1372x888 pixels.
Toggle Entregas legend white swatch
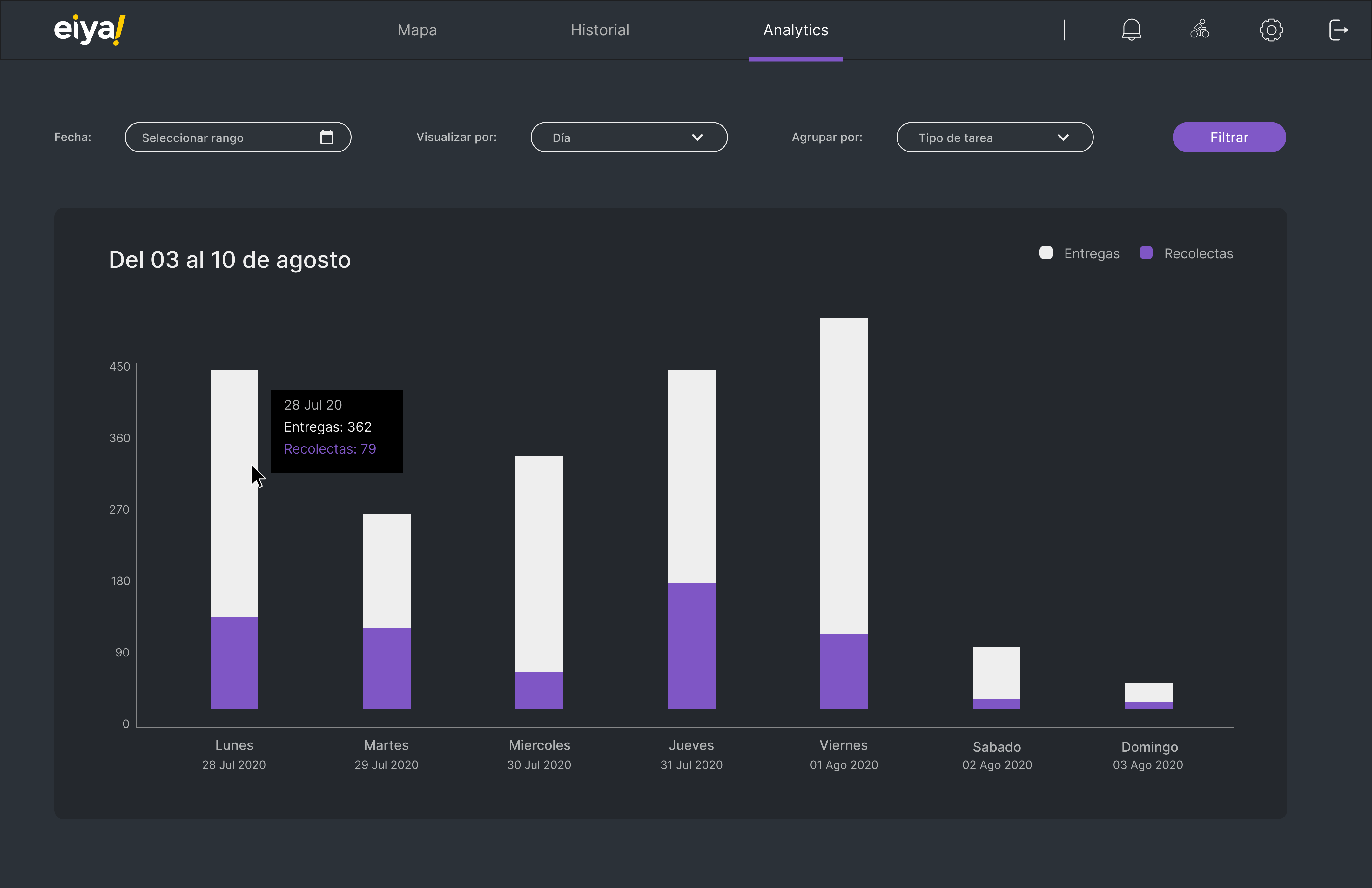click(1046, 253)
